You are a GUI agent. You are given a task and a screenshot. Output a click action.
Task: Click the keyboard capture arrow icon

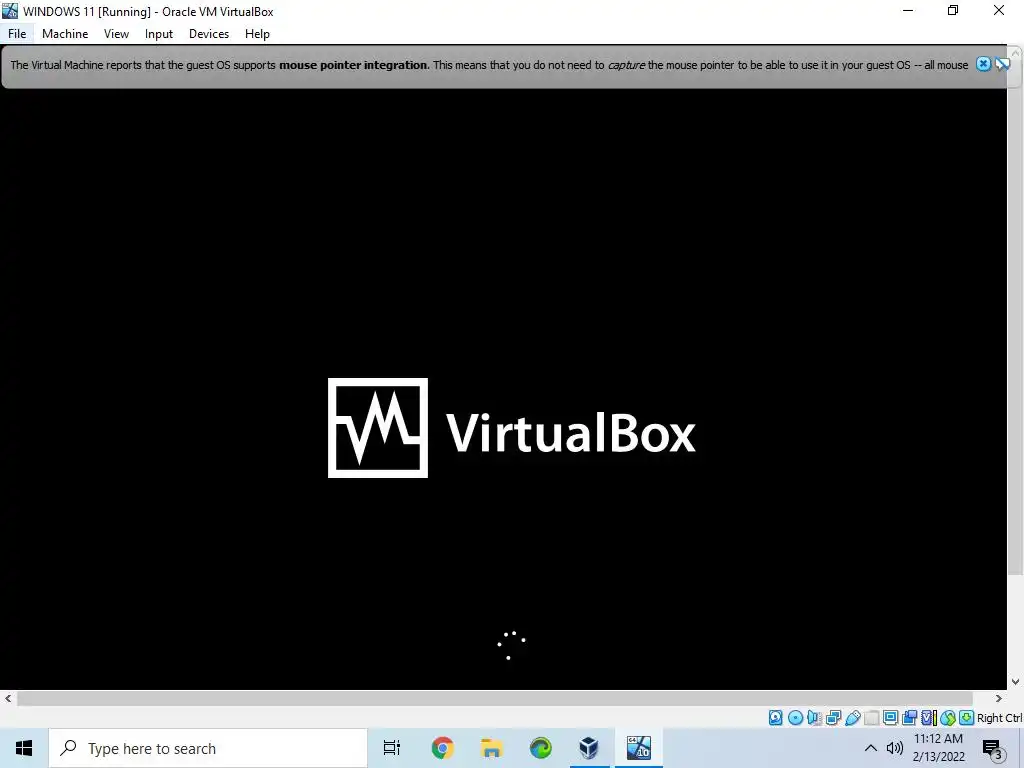coord(967,718)
